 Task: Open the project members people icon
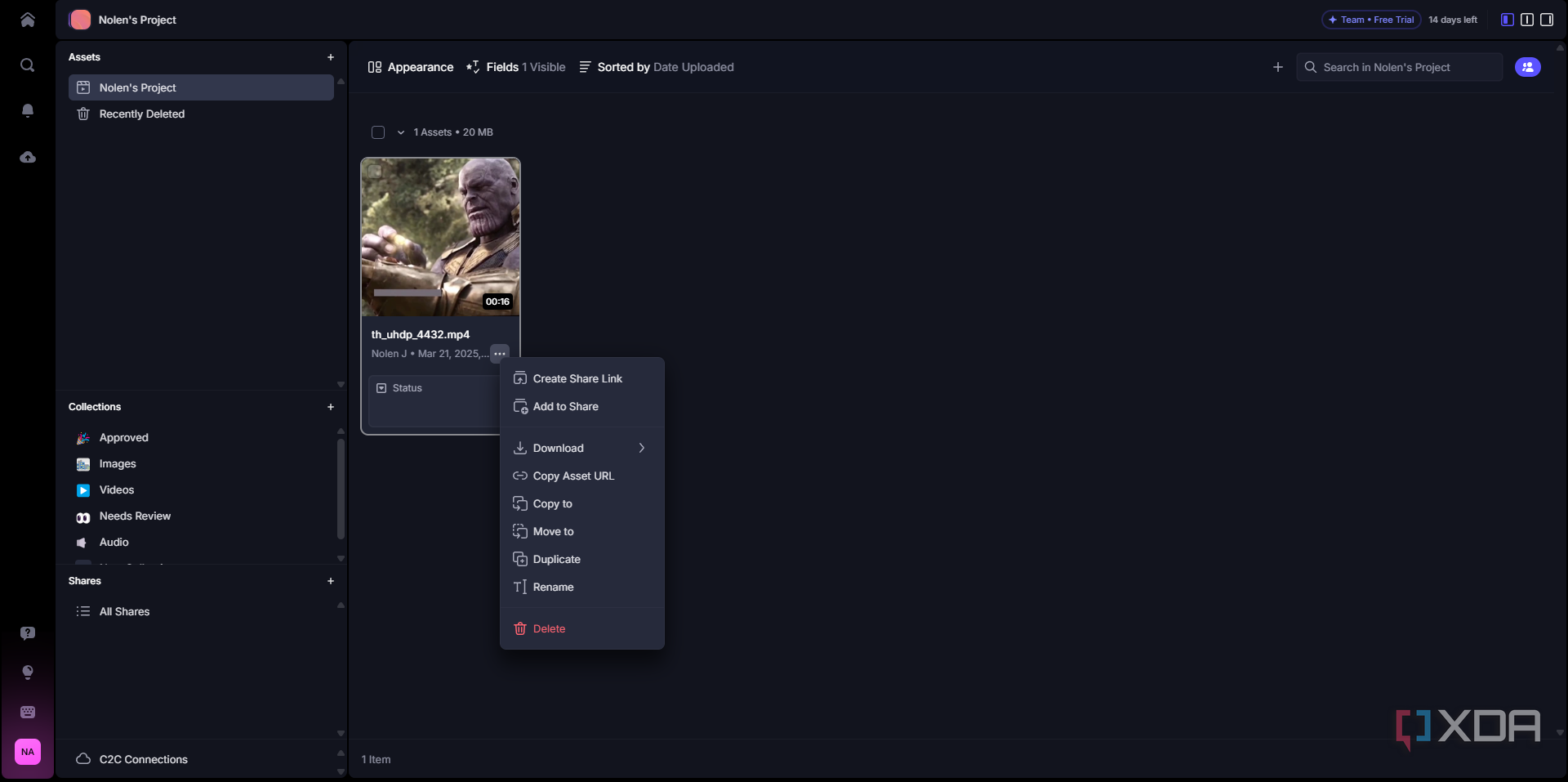click(1528, 67)
